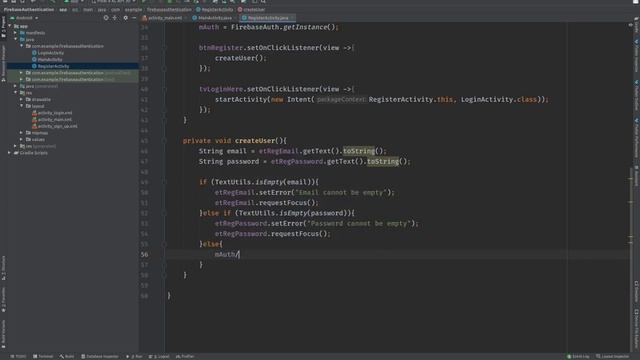Screen dimensions: 640x360
Task: Collapse the app module node
Action: tap(10, 26)
